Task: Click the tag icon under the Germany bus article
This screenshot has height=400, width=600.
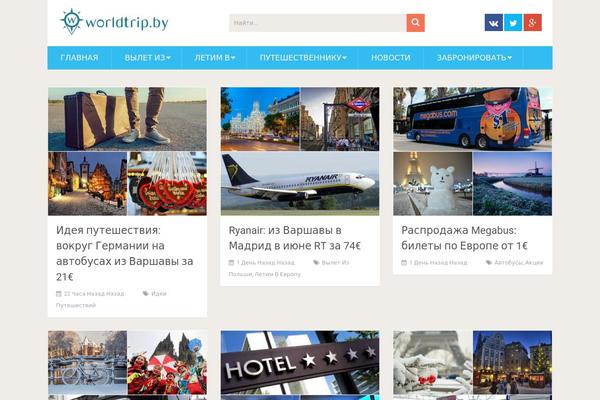Action: (145, 294)
